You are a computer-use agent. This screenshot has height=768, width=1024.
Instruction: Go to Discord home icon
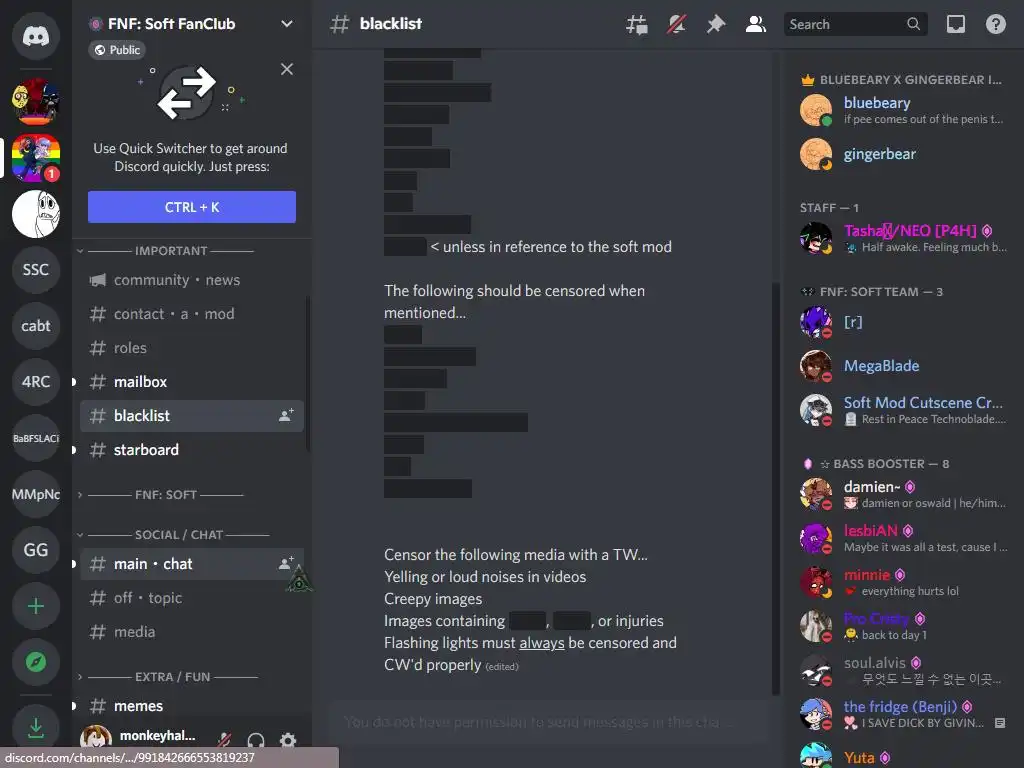pyautogui.click(x=36, y=36)
